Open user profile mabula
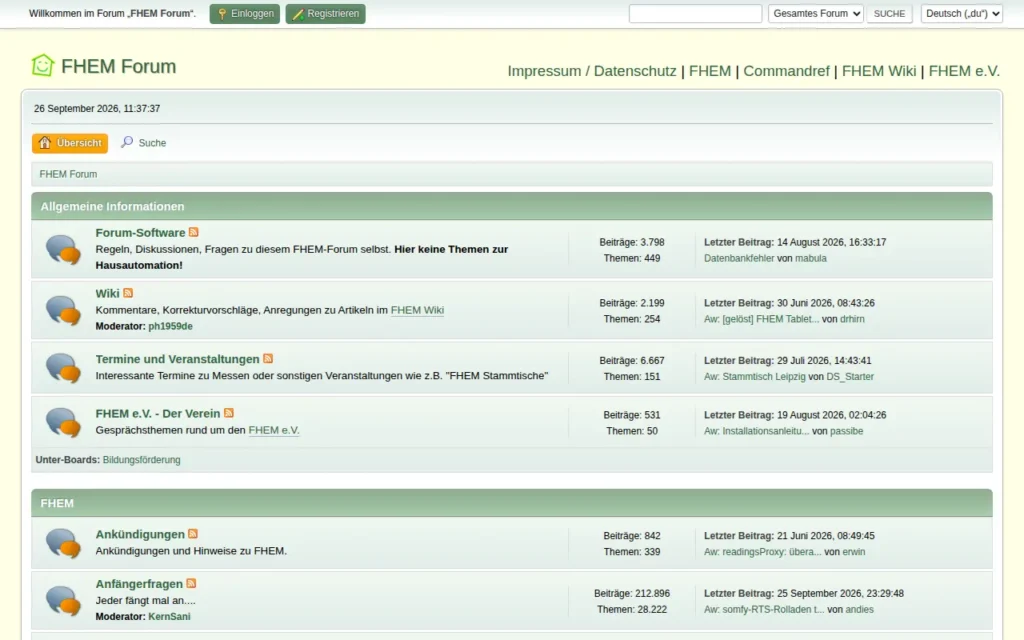Screen dimensions: 1024x640 811,258
